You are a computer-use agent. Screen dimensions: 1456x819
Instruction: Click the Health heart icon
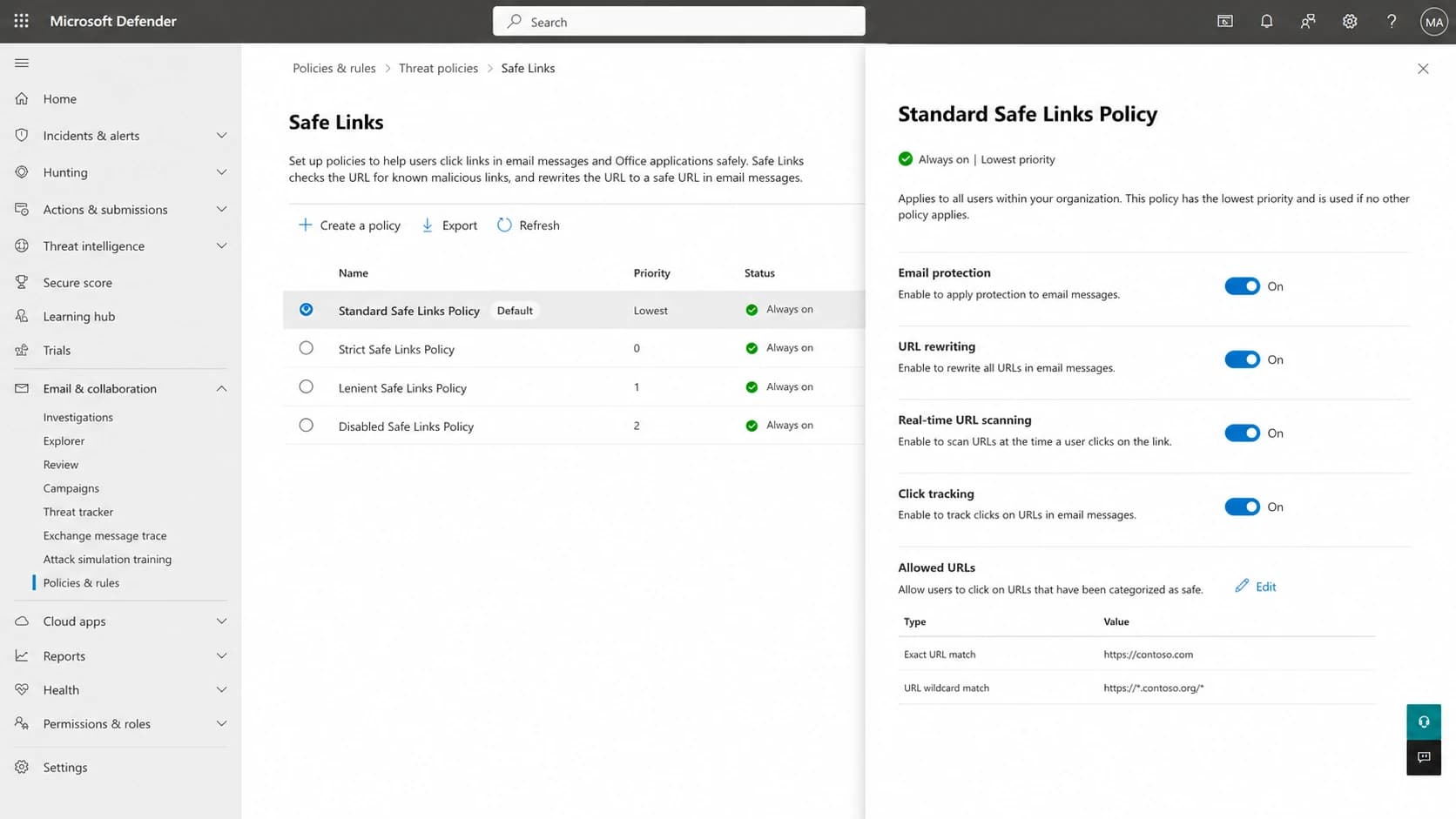pos(22,689)
